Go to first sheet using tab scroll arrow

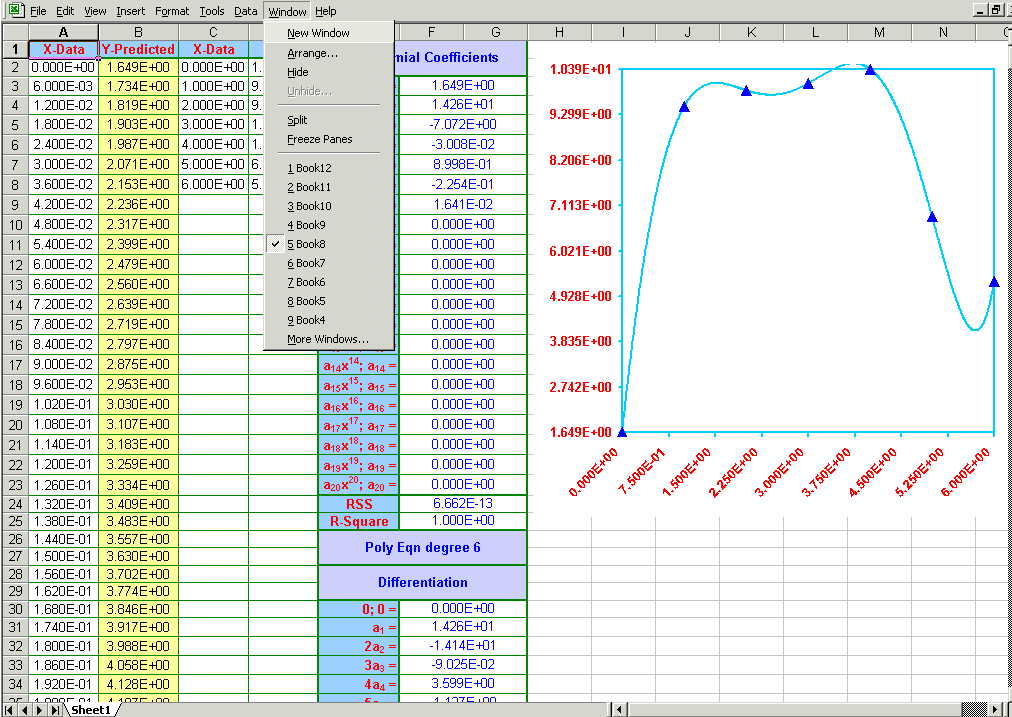(9, 709)
